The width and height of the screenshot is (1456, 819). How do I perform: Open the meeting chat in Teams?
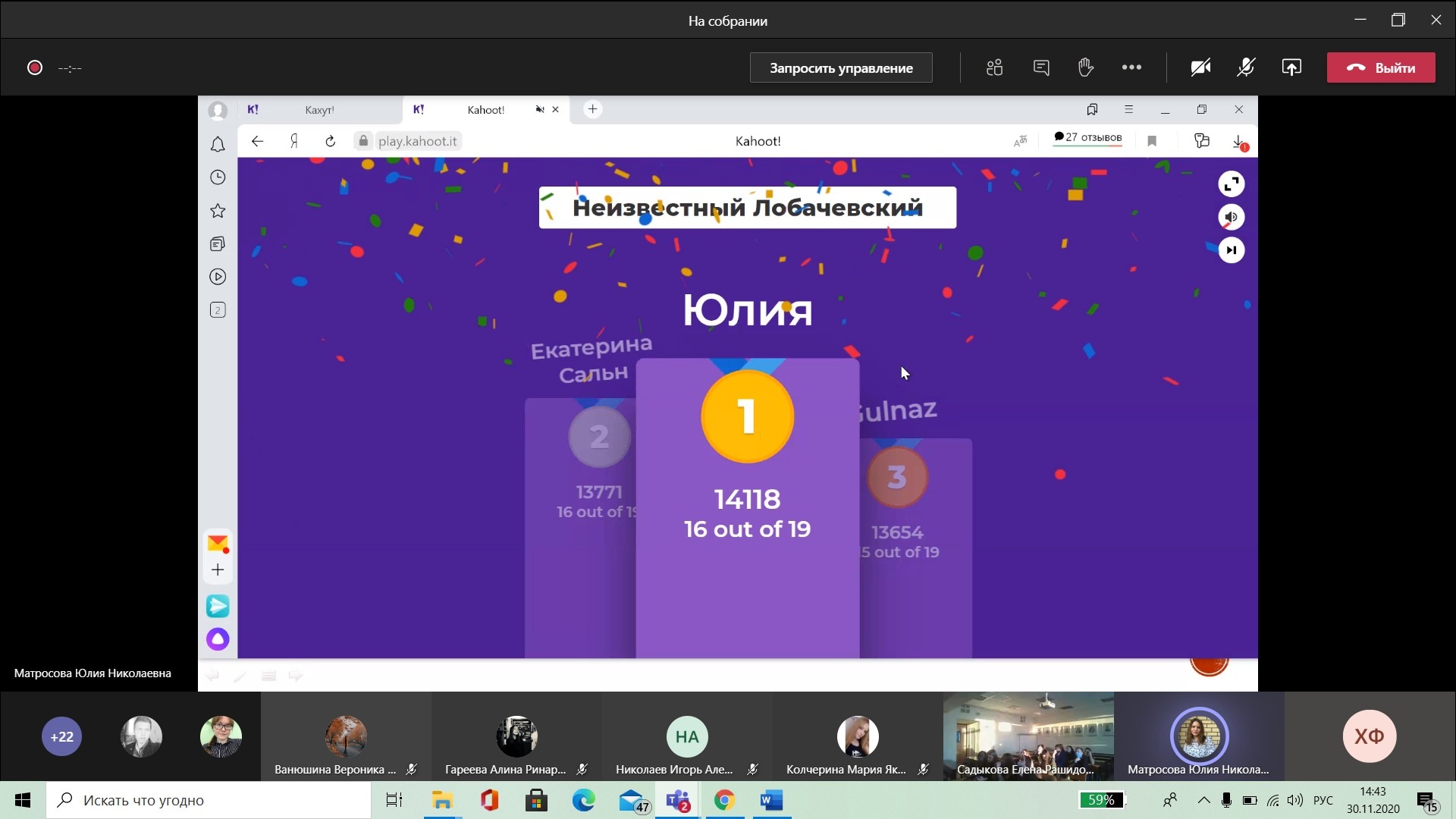click(x=1041, y=67)
